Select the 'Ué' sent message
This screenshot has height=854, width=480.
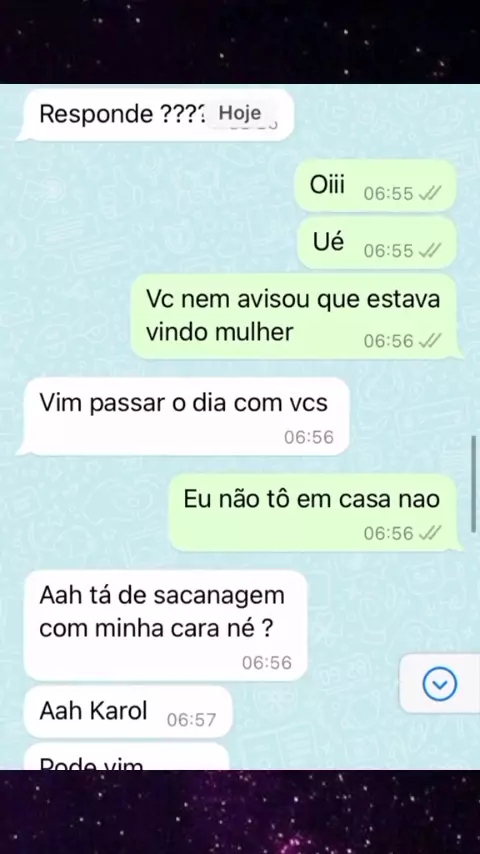[377, 243]
